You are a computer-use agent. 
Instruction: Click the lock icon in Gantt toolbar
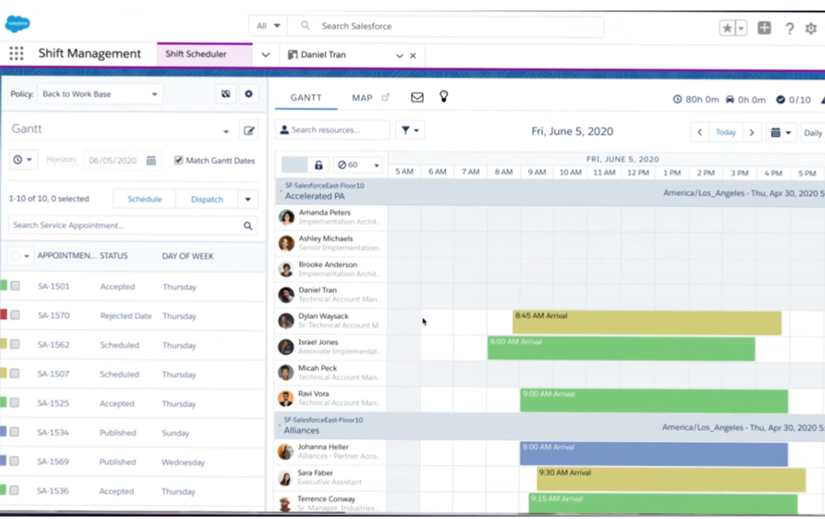click(x=319, y=165)
